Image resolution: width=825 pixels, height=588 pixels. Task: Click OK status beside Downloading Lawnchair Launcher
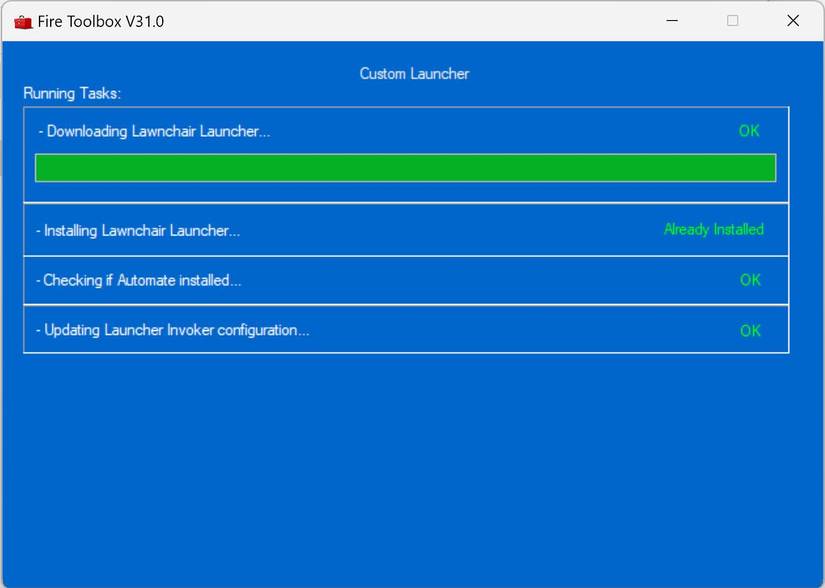coord(749,131)
